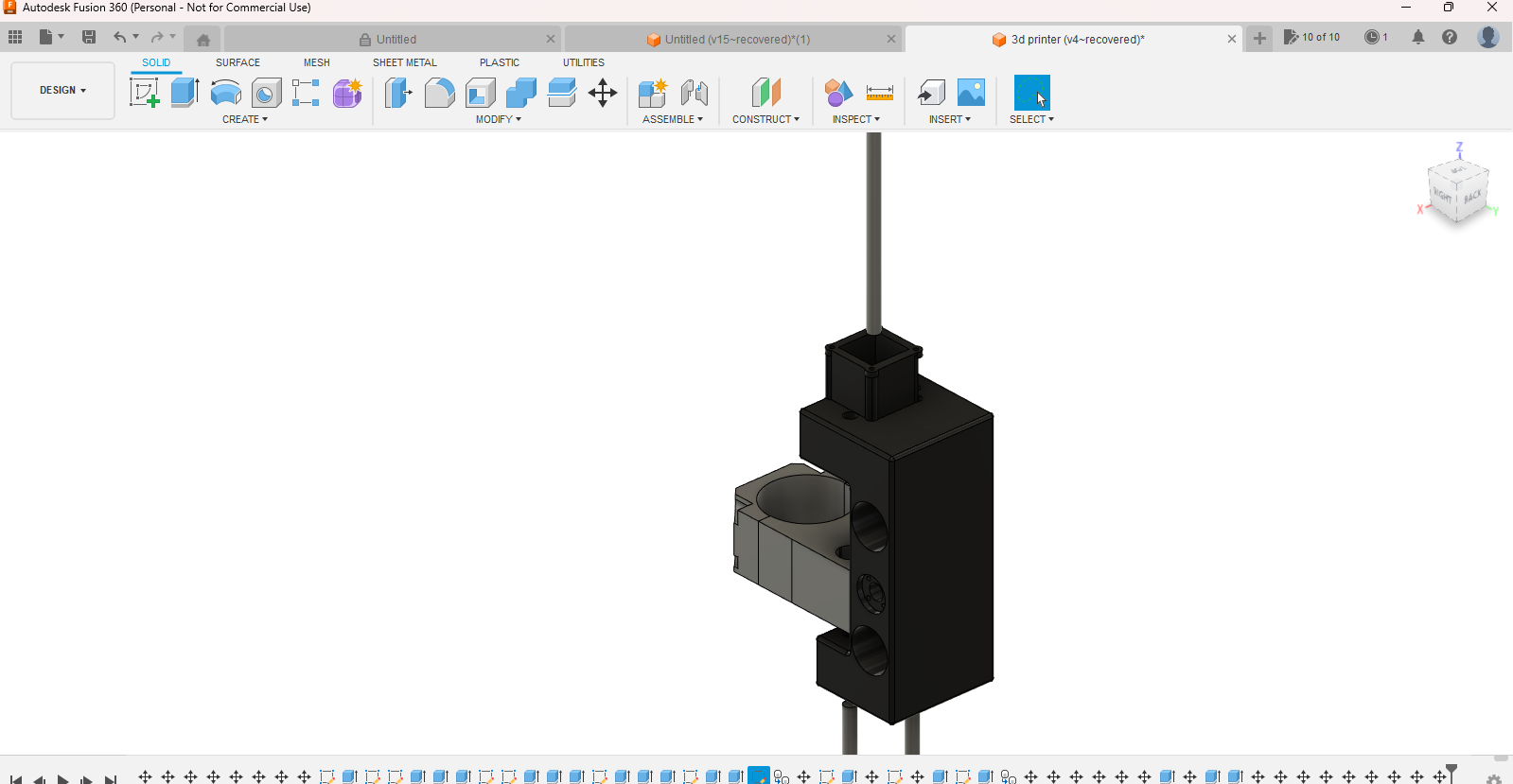The height and width of the screenshot is (784, 1513).
Task: Click the Combine tool icon
Action: point(520,93)
